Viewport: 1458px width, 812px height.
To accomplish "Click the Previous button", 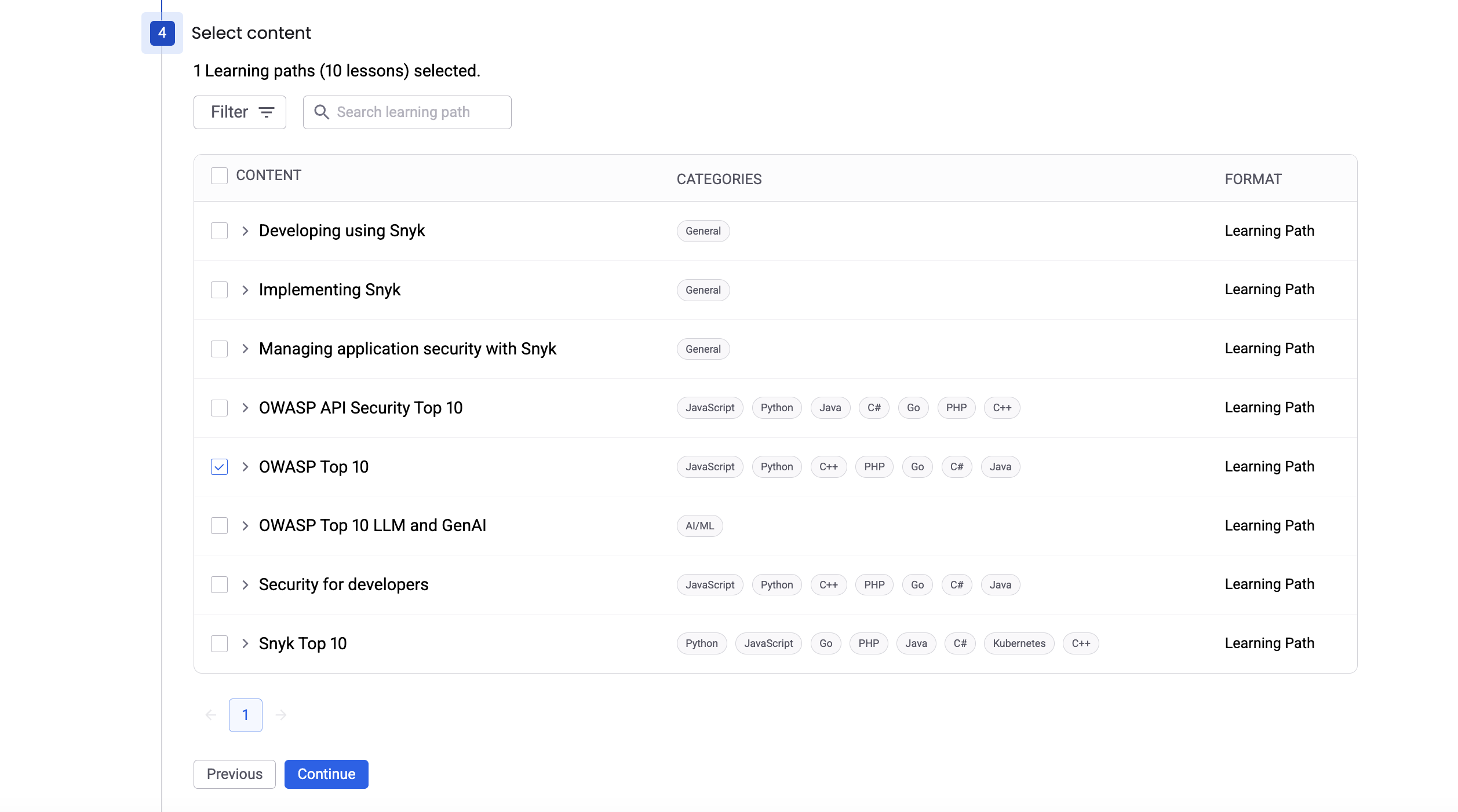I will [234, 774].
